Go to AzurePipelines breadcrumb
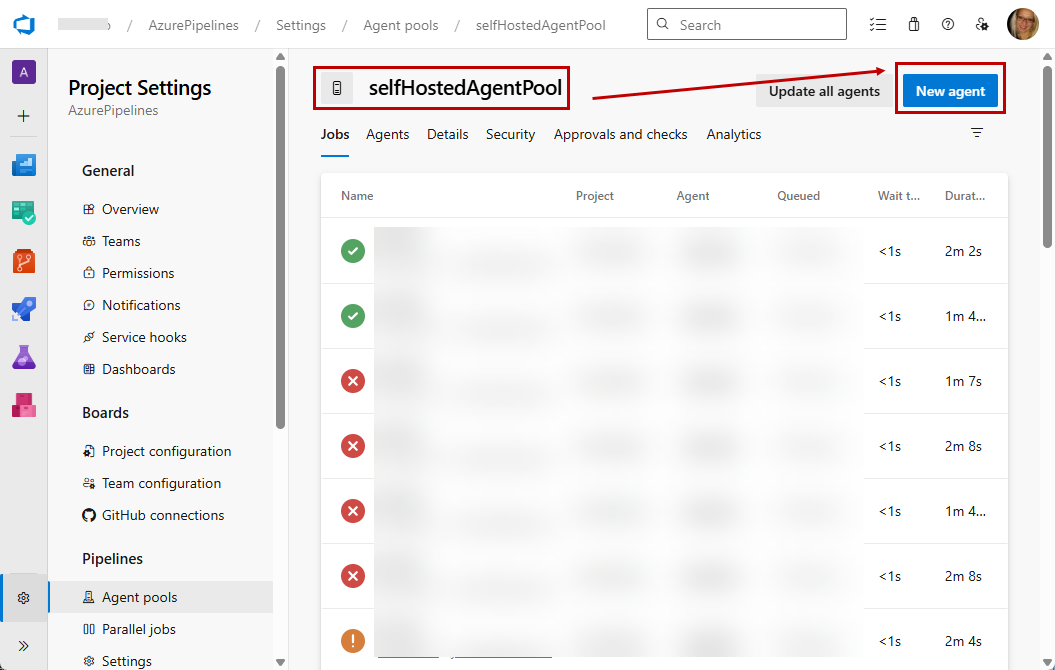 [194, 25]
